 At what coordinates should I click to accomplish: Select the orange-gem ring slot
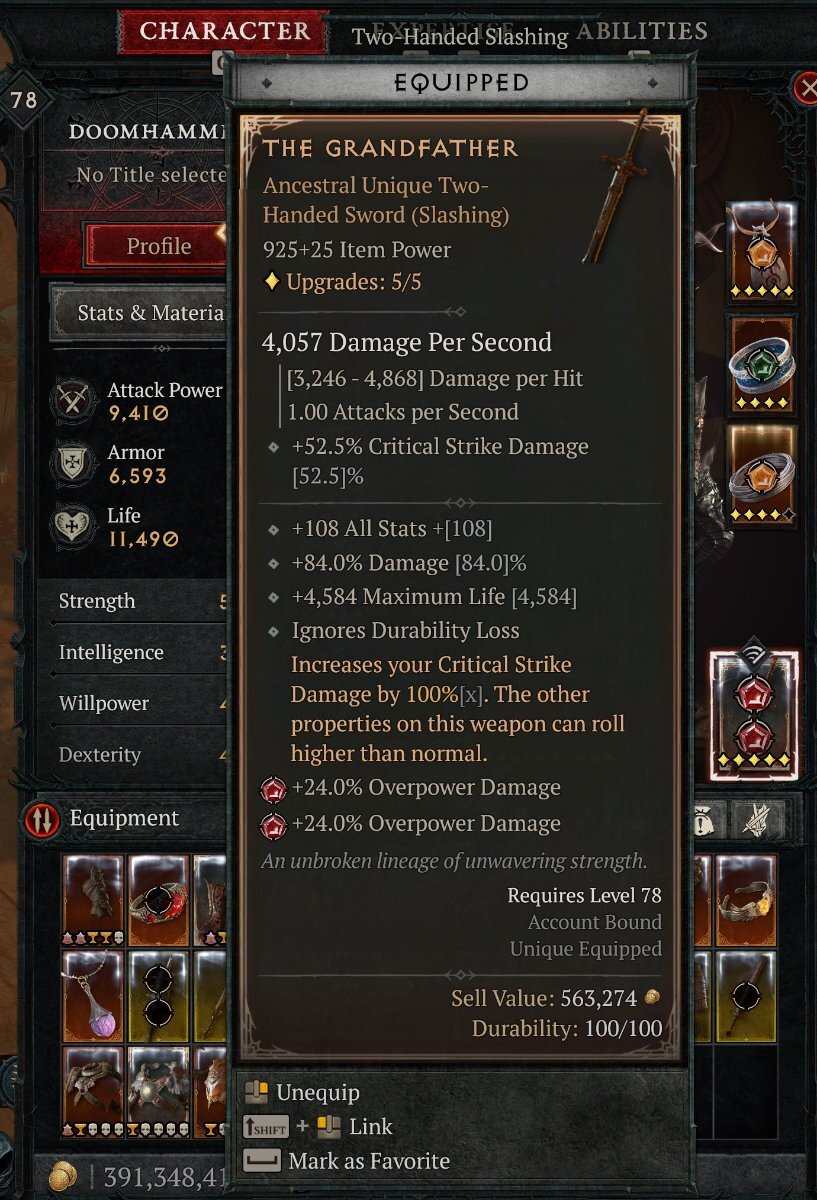pyautogui.click(x=761, y=475)
